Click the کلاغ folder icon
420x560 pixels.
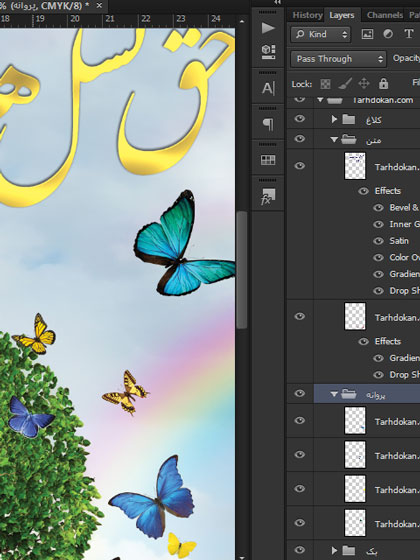click(x=348, y=119)
